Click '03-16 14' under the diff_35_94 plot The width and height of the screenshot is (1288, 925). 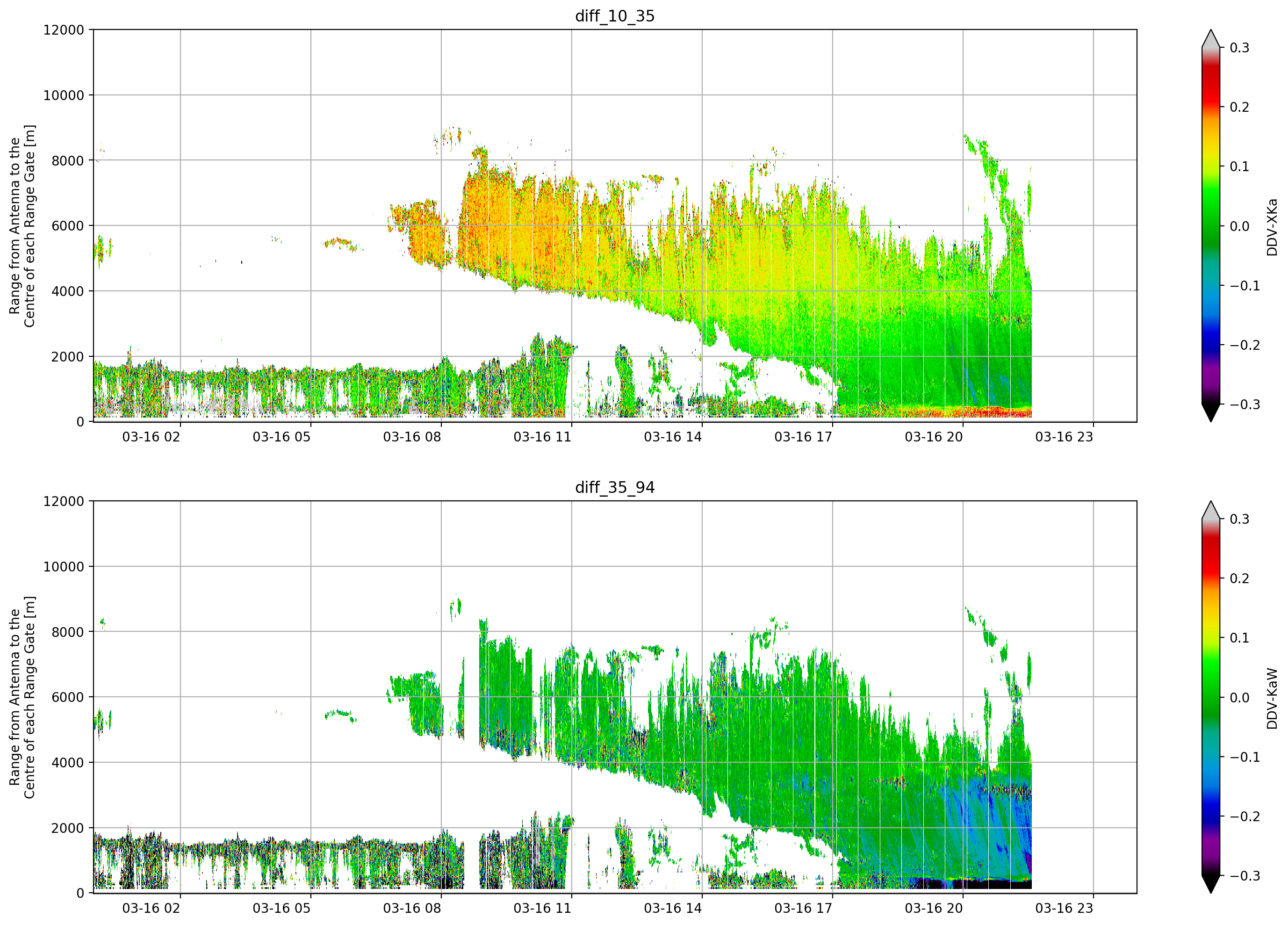tap(673, 909)
